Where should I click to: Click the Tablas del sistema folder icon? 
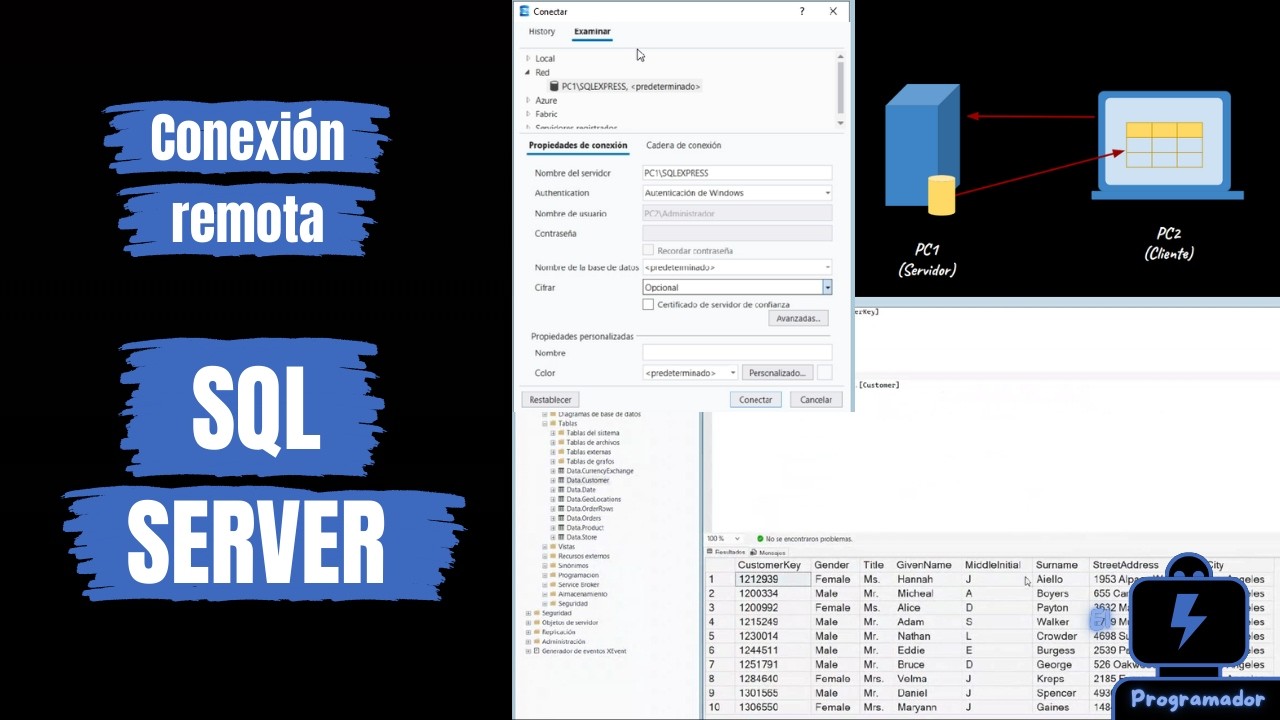[562, 433]
